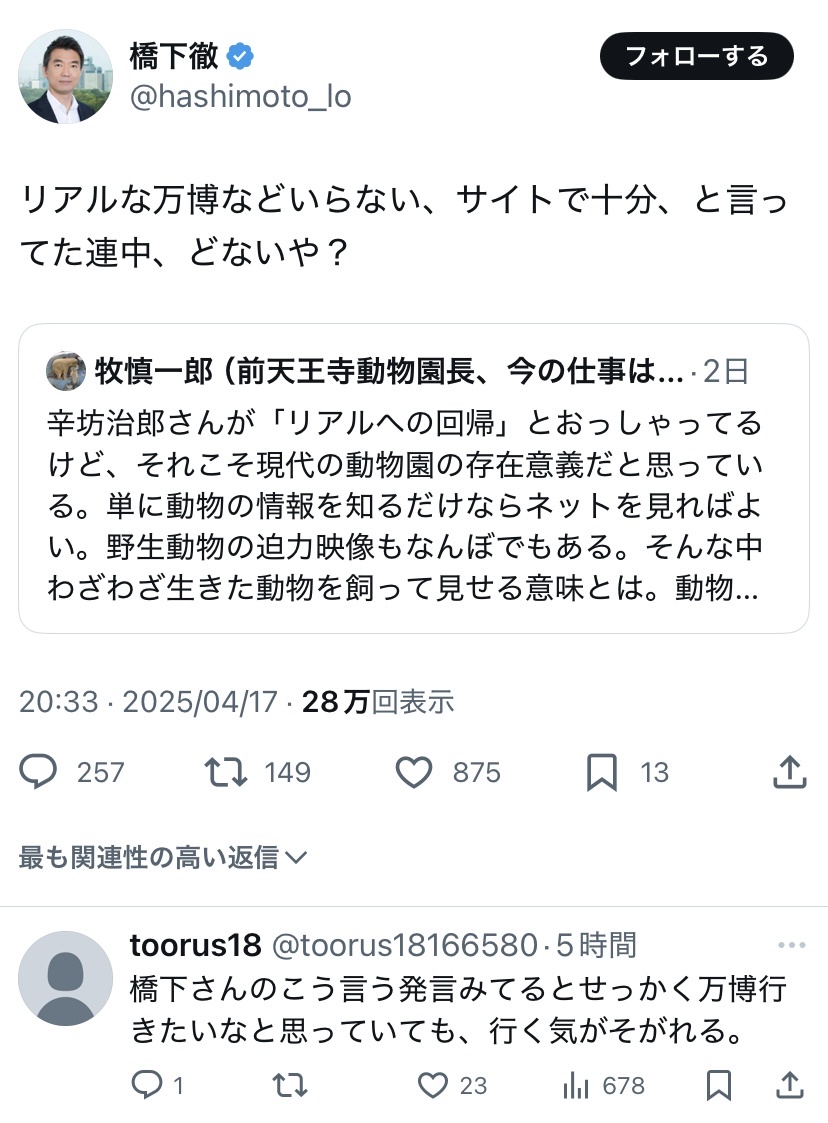Open reply to toorus18 comment
Image resolution: width=828 pixels, height=1123 pixels.
[147, 1085]
